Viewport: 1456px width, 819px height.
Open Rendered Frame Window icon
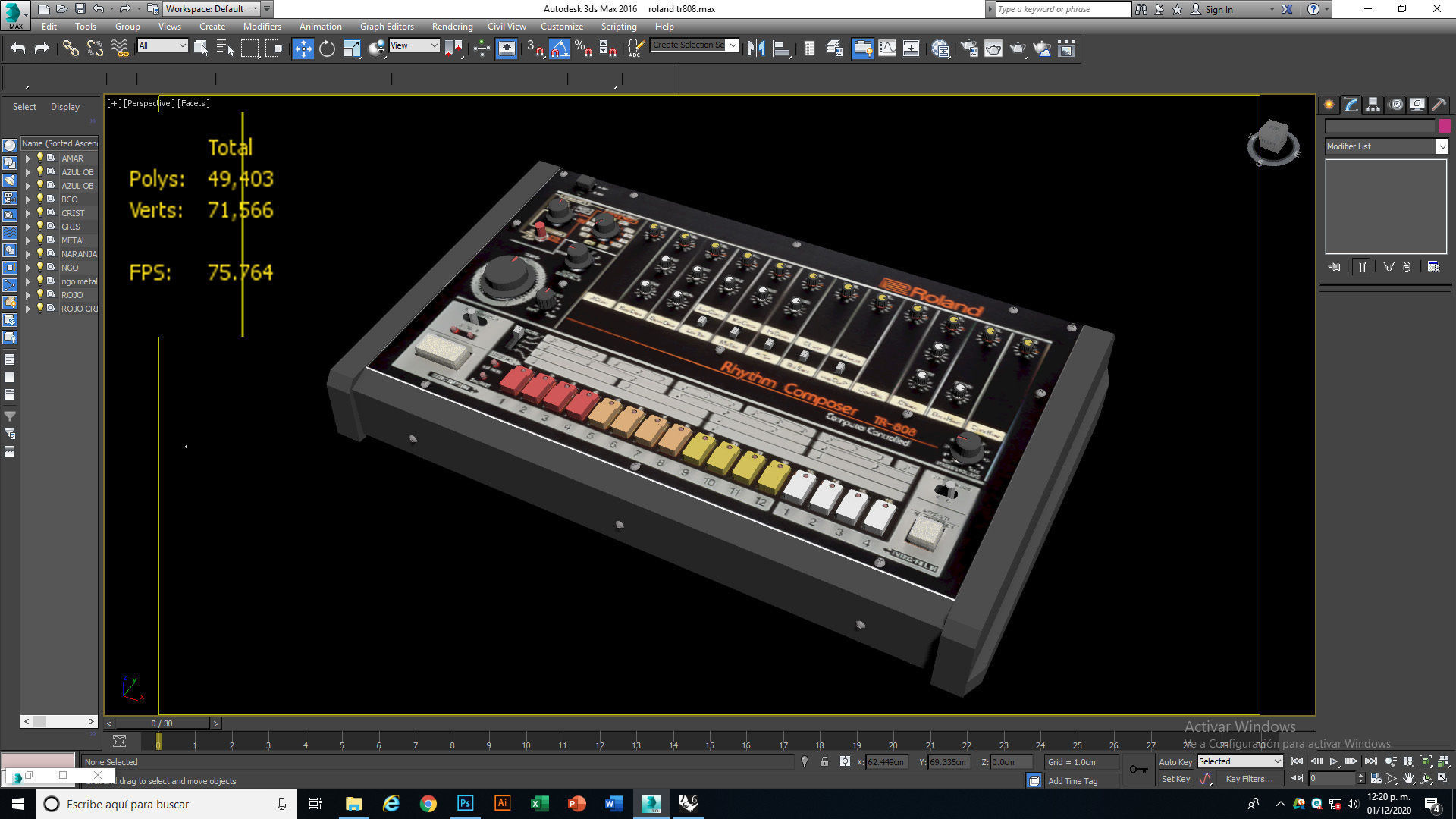click(x=993, y=49)
